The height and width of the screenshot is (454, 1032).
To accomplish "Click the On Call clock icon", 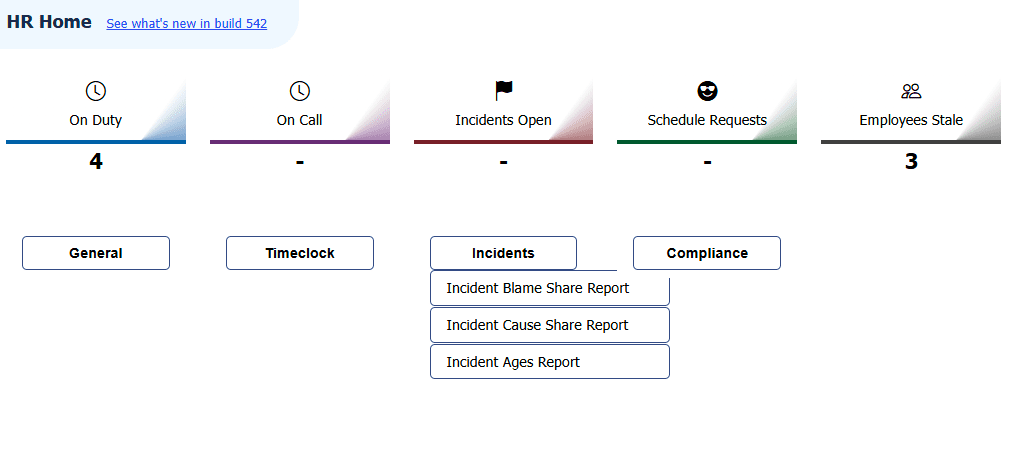I will coord(299,91).
